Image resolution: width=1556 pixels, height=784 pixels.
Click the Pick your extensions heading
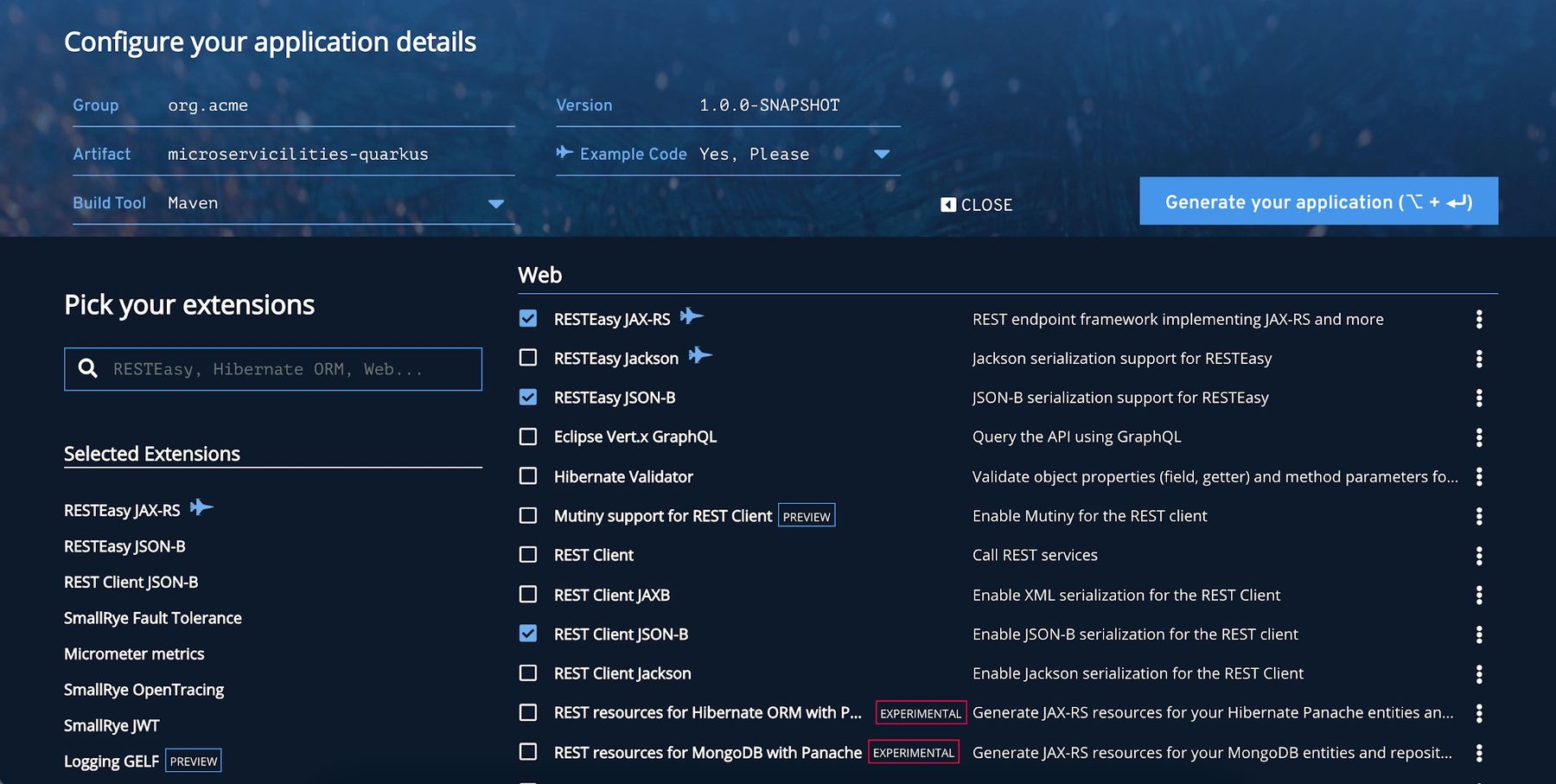tap(188, 304)
